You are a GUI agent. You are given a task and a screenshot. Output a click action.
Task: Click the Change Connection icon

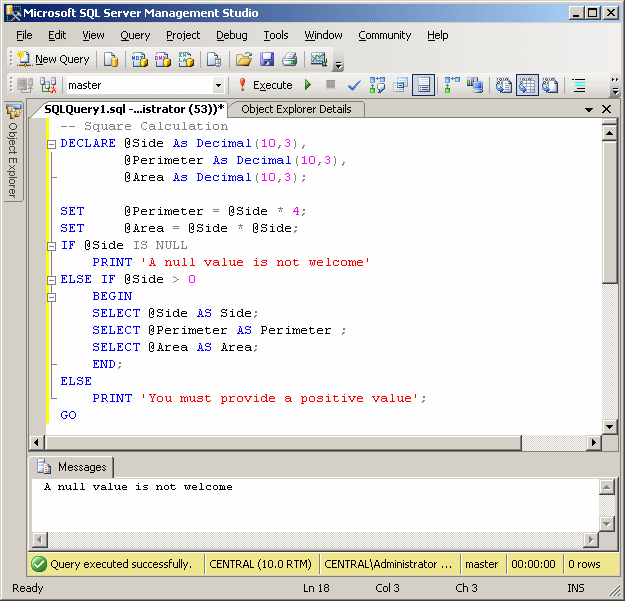[x=48, y=85]
